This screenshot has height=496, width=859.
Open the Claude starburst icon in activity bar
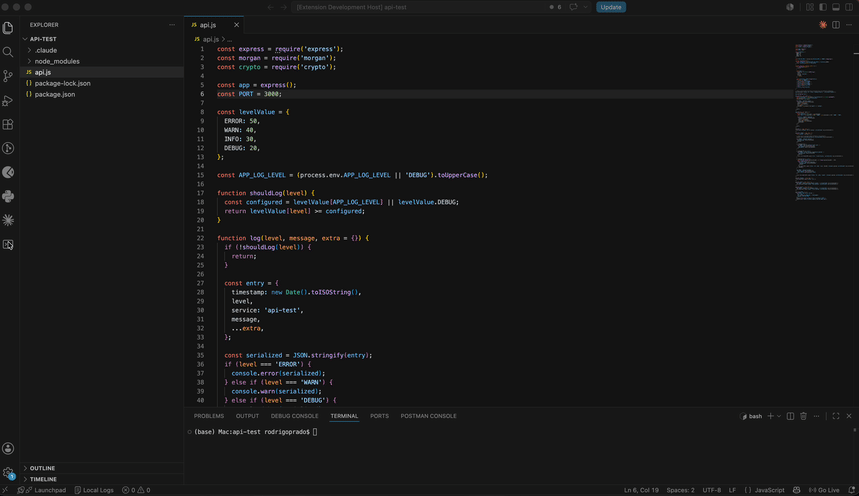coord(8,220)
